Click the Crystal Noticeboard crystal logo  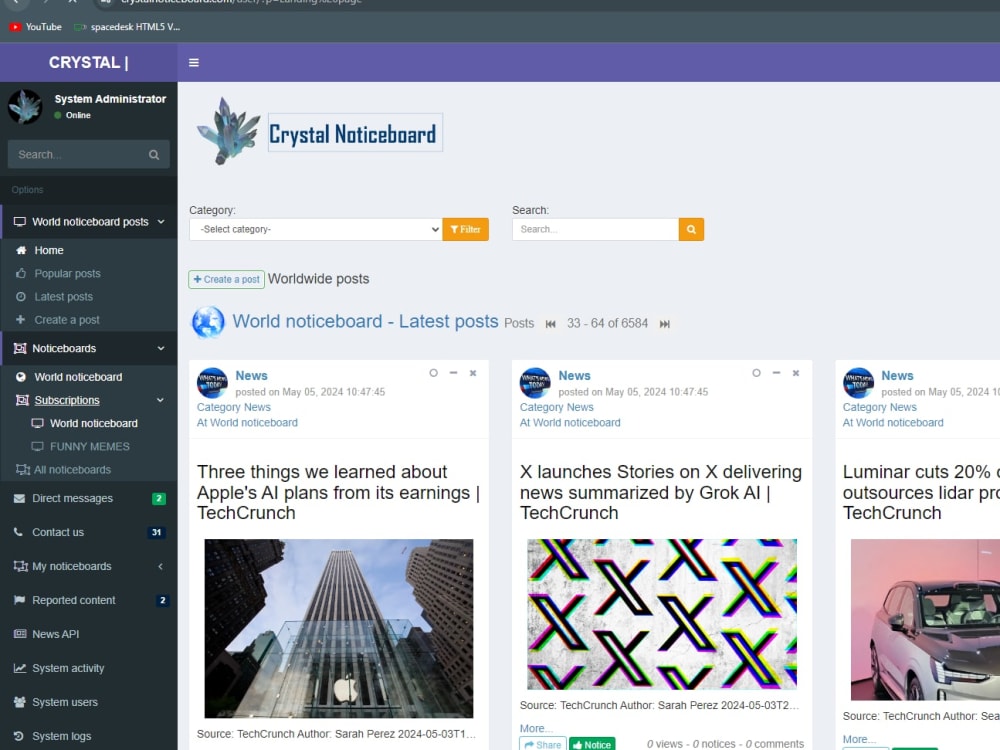point(229,131)
